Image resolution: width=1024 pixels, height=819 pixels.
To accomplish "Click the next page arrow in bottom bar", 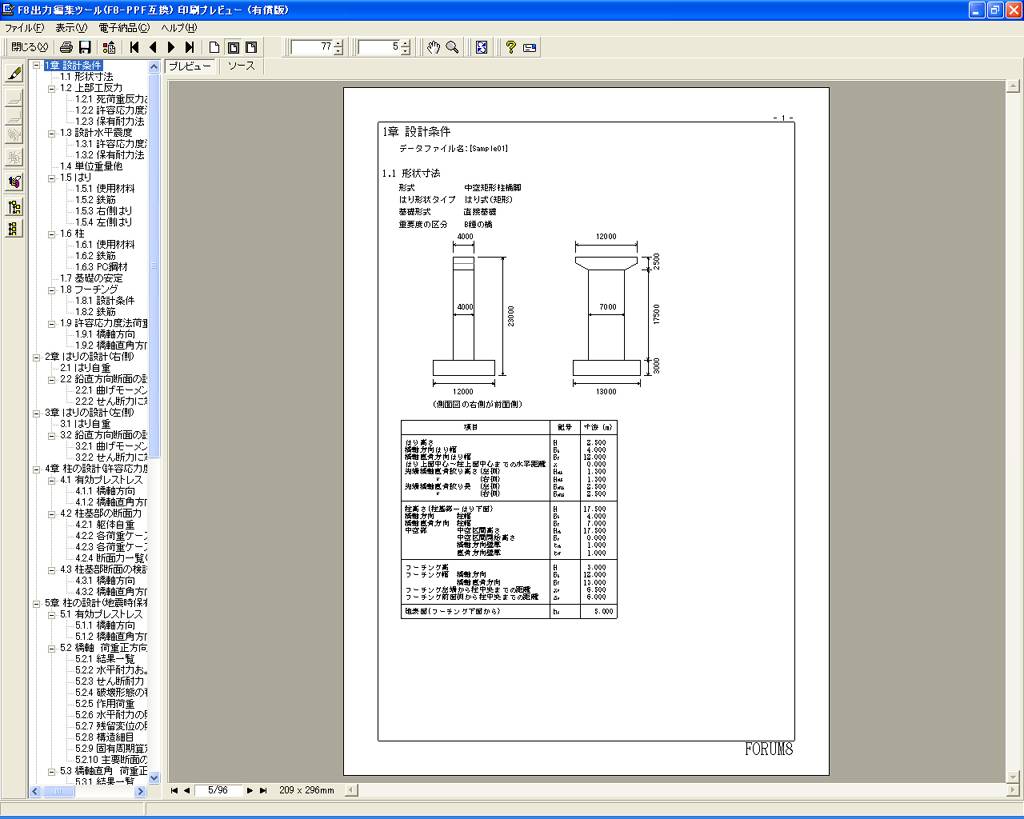I will click(x=250, y=790).
